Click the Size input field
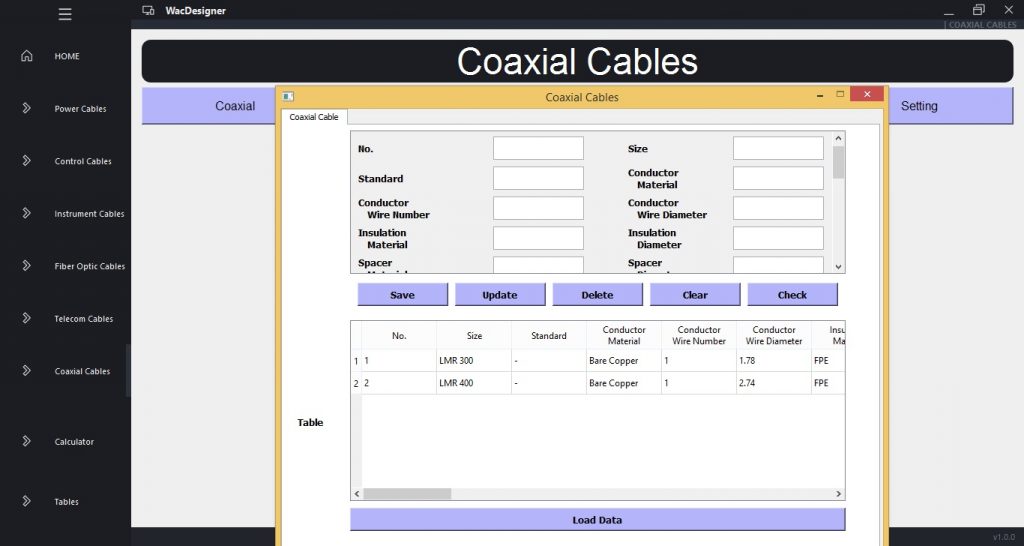Image resolution: width=1024 pixels, height=546 pixels. click(x=778, y=148)
